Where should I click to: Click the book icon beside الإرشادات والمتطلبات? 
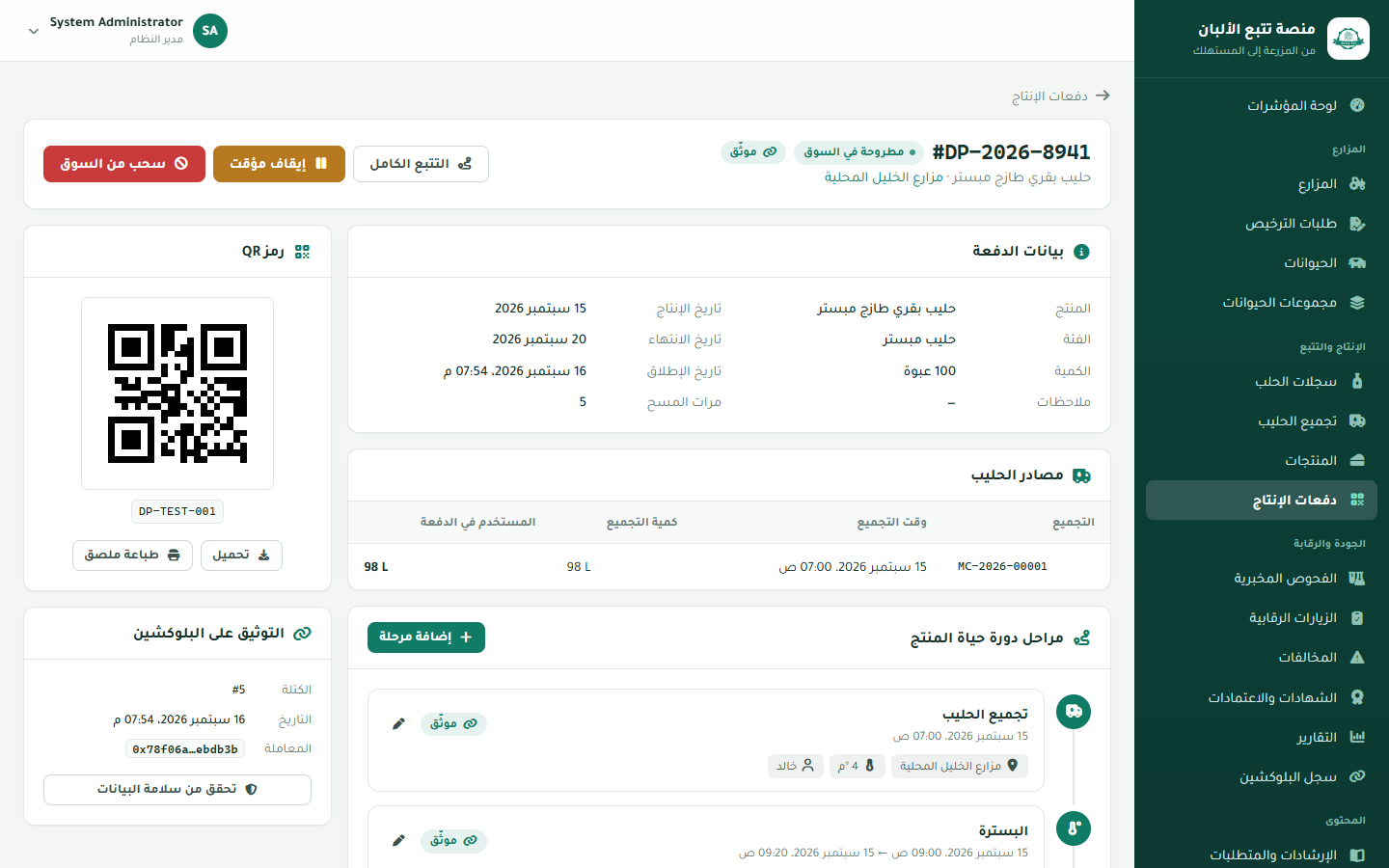(x=1357, y=855)
